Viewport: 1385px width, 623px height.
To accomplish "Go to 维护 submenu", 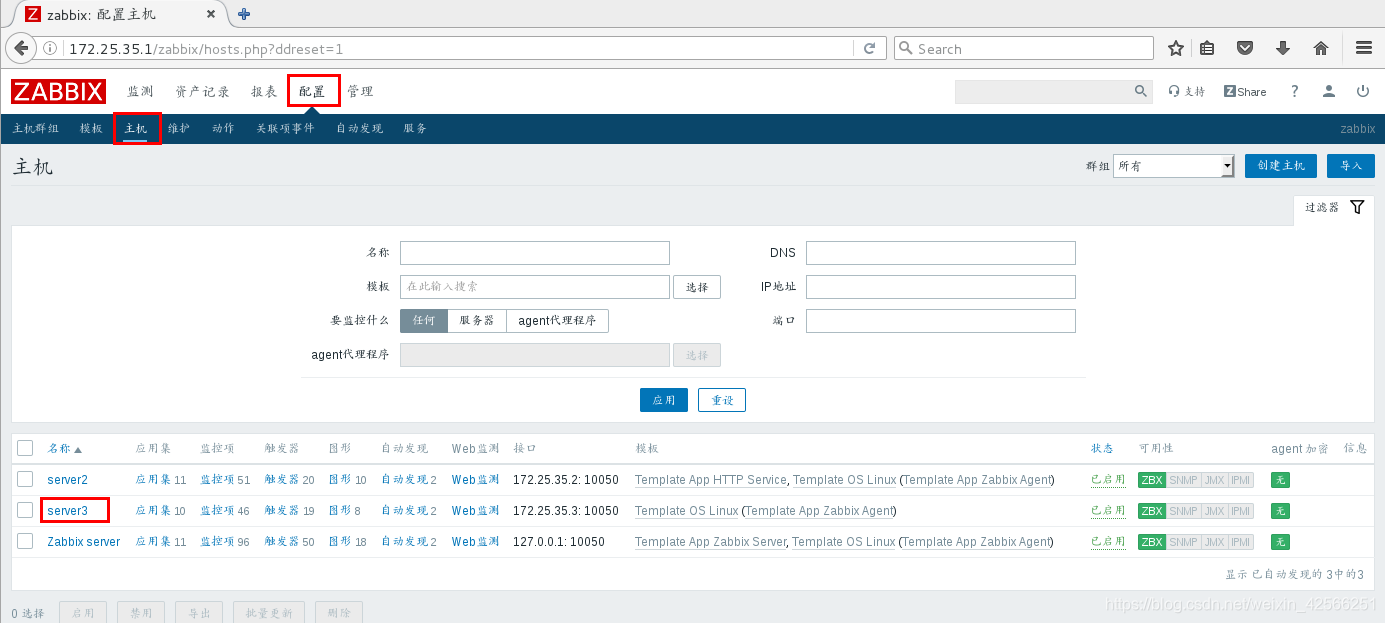I will [x=179, y=129].
